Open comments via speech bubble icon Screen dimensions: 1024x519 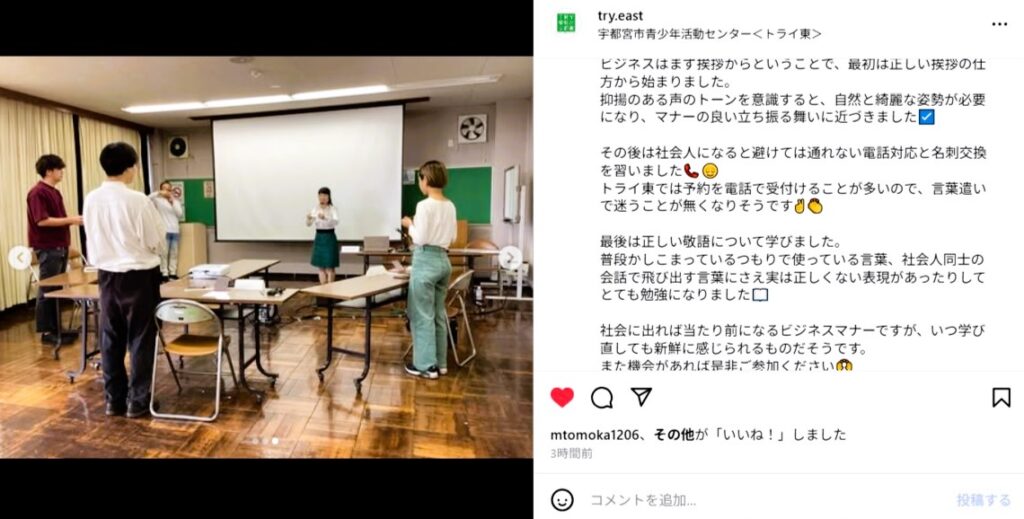pyautogui.click(x=601, y=397)
